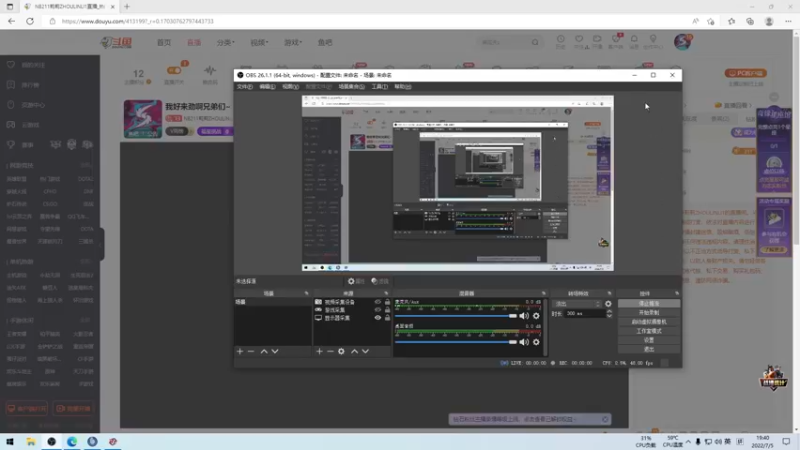Add a new source with the plus icon in the OBS Sources panel

(x=319, y=352)
